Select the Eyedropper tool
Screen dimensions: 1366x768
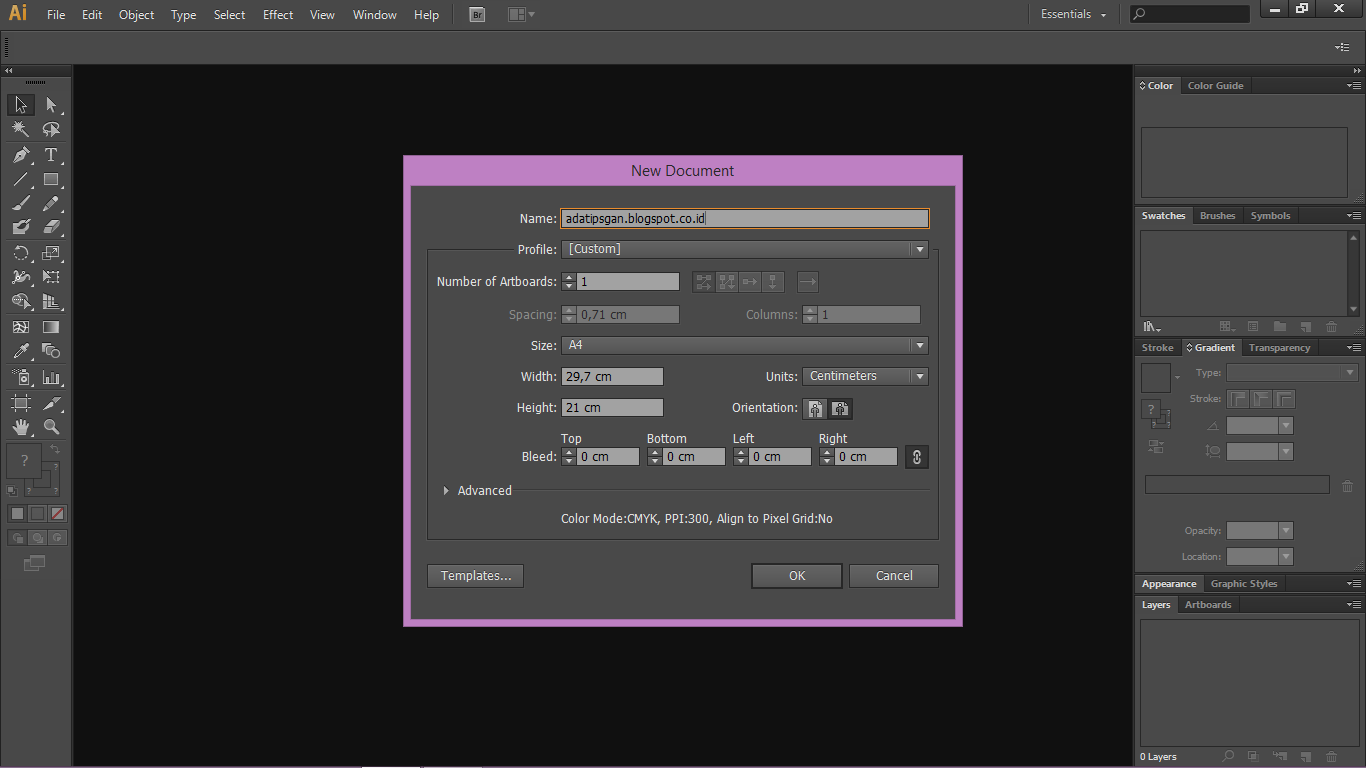pyautogui.click(x=20, y=352)
